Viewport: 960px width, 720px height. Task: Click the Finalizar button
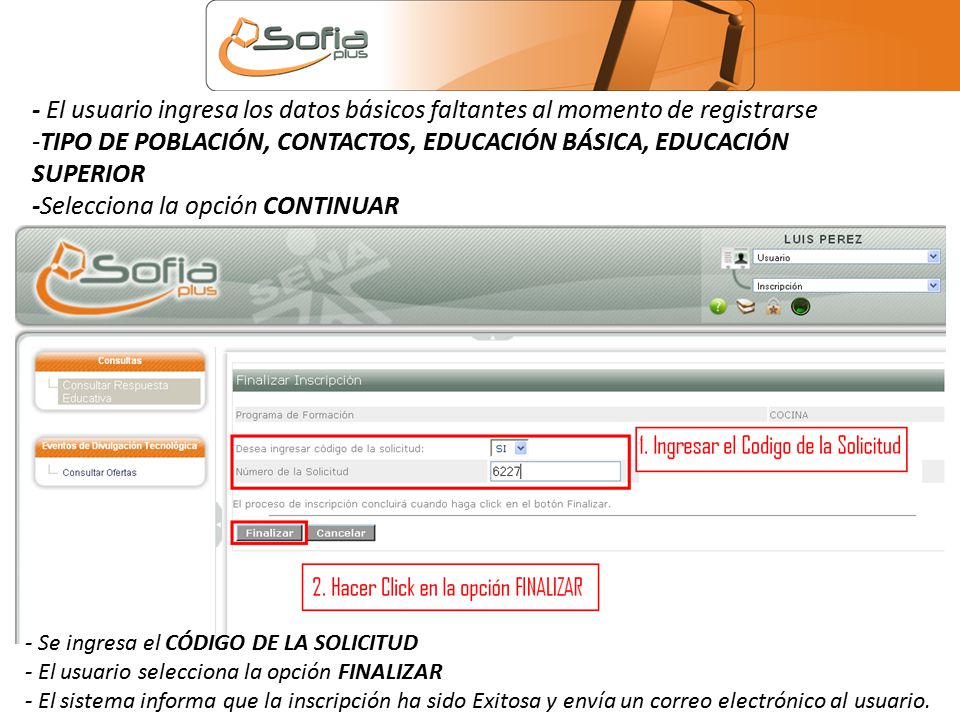tap(269, 533)
